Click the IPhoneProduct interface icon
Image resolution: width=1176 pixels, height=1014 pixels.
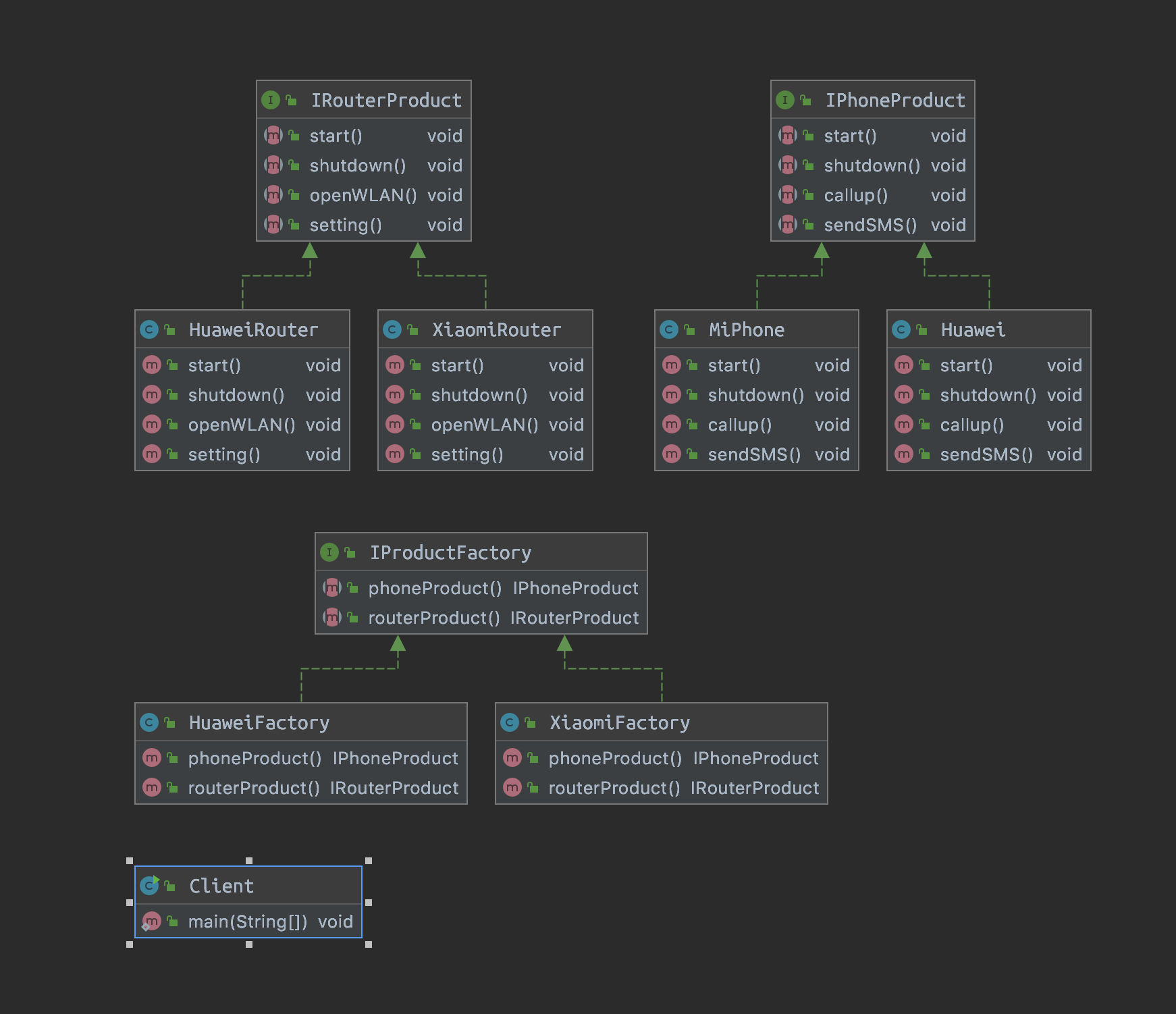click(x=784, y=101)
